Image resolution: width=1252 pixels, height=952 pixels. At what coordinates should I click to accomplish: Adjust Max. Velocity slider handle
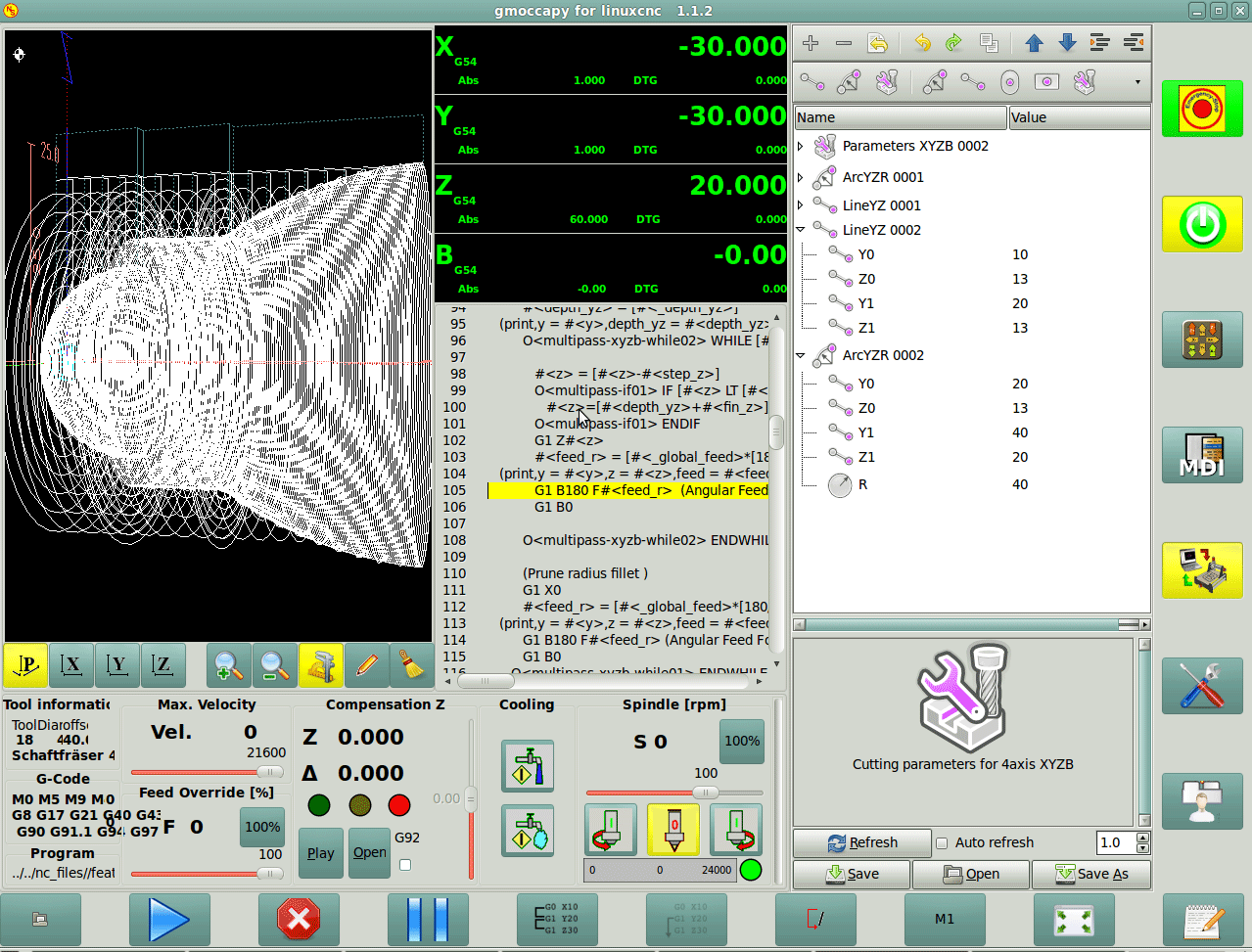pos(269,772)
